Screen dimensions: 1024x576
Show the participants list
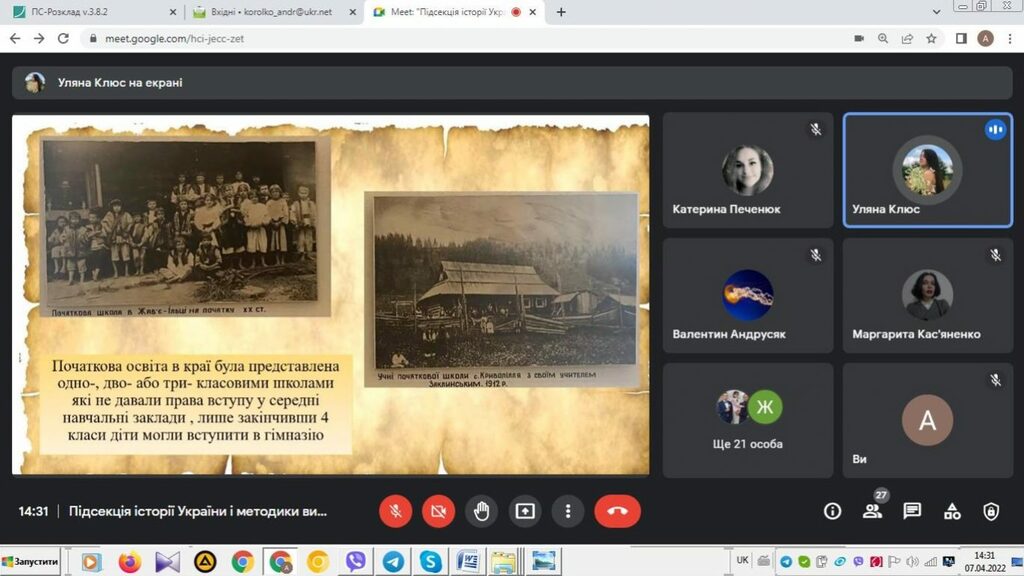[872, 511]
